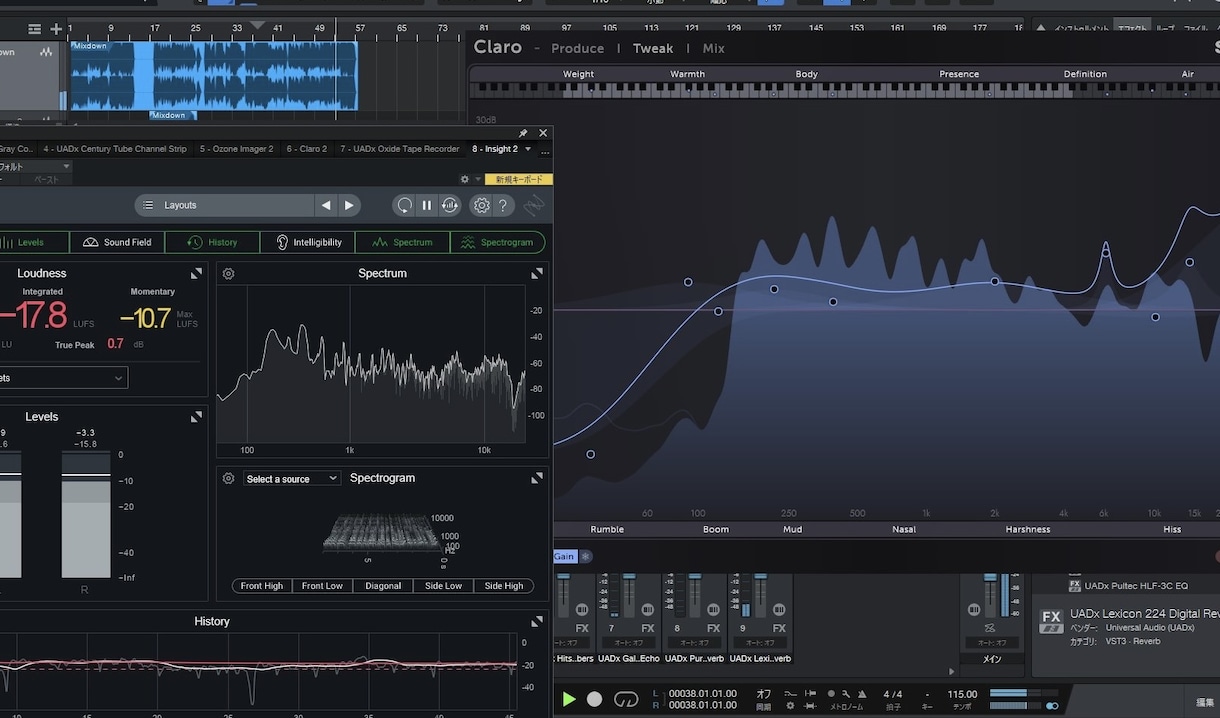Image resolution: width=1220 pixels, height=718 pixels.
Task: Add a new track with plus icon
Action: pyautogui.click(x=56, y=29)
